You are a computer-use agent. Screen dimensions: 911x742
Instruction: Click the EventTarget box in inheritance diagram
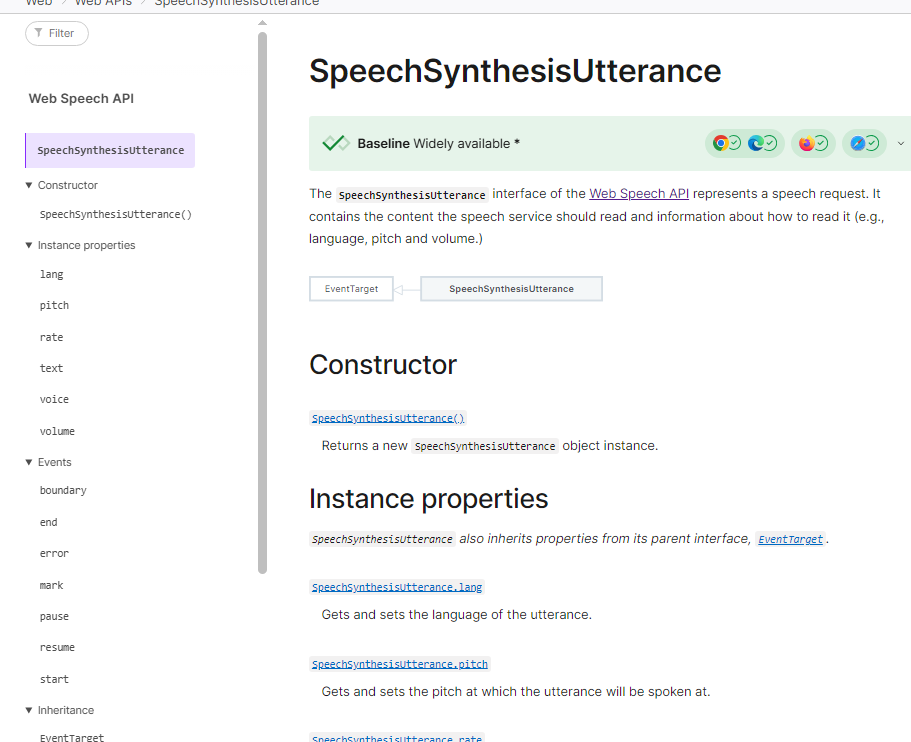[x=351, y=289]
